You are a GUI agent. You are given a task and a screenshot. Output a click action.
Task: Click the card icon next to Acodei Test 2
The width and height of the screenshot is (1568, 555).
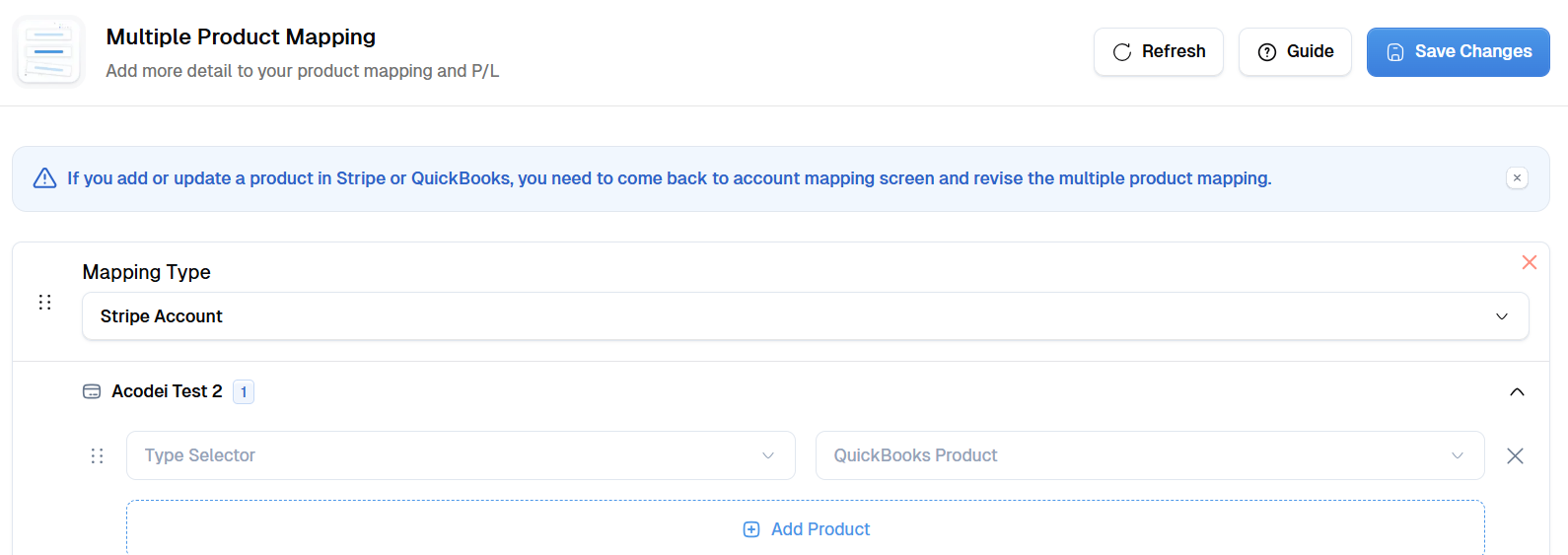coord(92,391)
